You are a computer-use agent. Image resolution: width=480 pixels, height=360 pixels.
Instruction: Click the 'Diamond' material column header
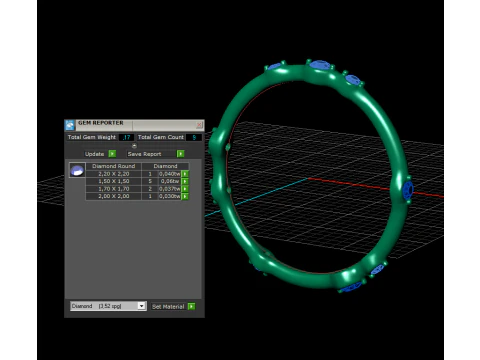coord(165,166)
